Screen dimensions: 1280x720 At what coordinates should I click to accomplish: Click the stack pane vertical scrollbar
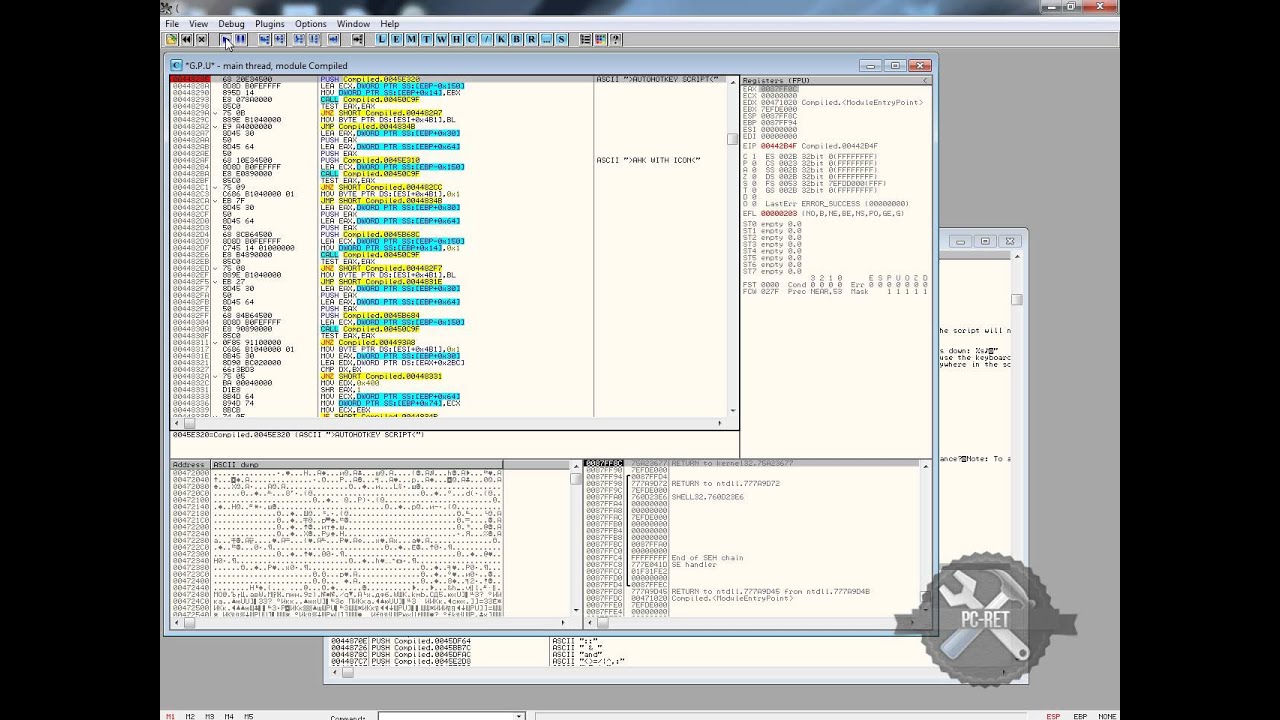pos(926,538)
